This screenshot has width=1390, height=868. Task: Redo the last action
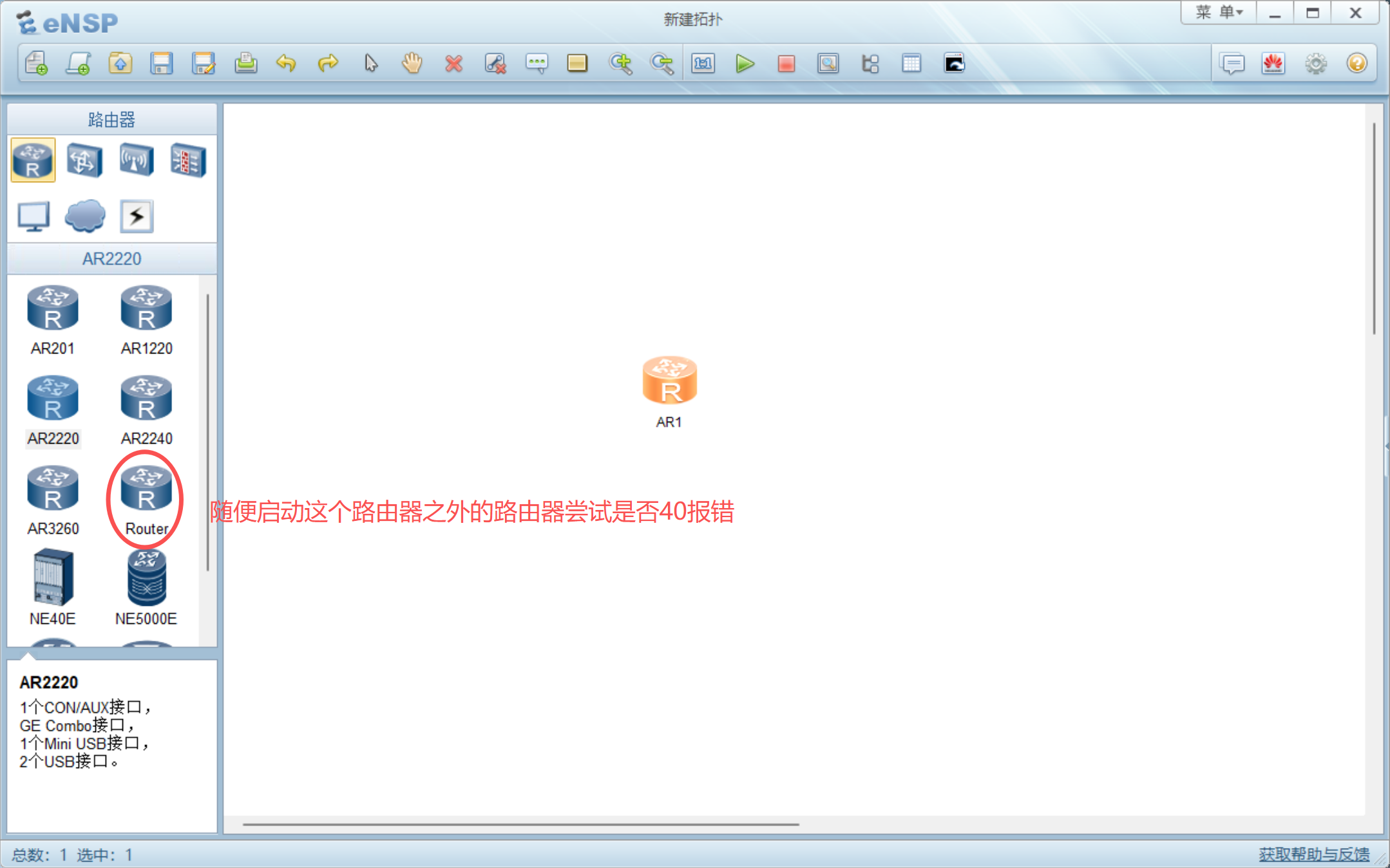(328, 63)
